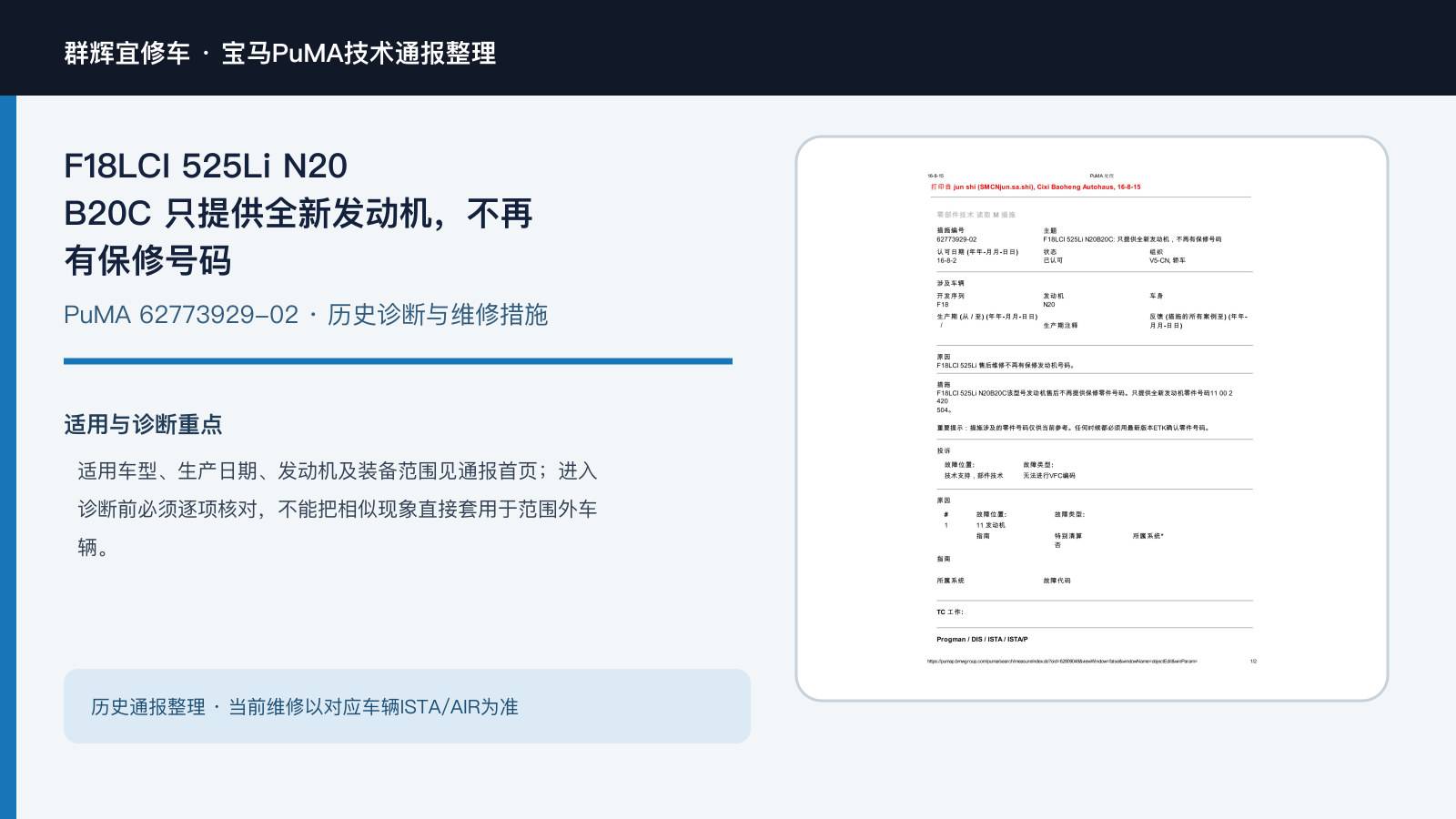Click the paragraph starting 适用车型、生产日期
1456x819 pixels.
click(337, 509)
